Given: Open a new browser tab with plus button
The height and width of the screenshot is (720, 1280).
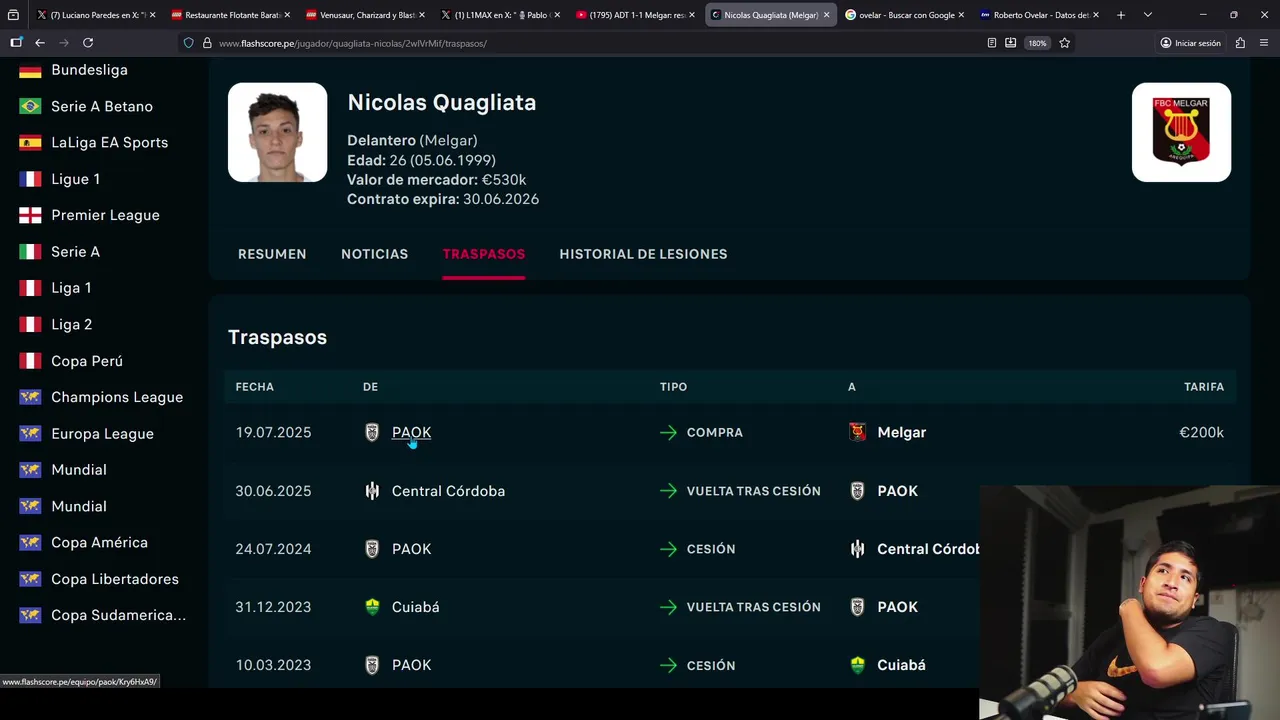Looking at the screenshot, I should click(1121, 15).
